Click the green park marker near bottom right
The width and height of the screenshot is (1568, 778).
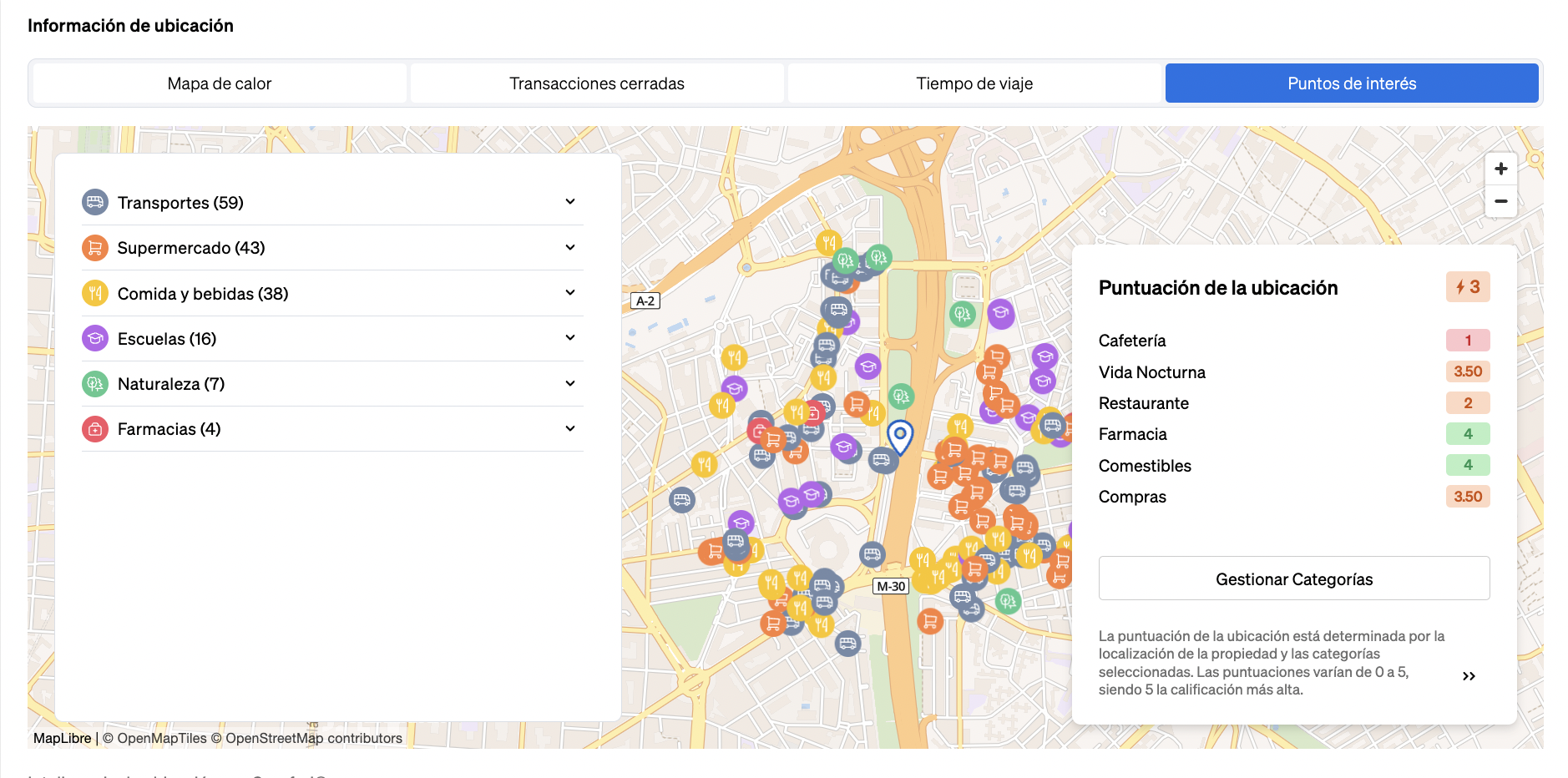tap(1008, 600)
